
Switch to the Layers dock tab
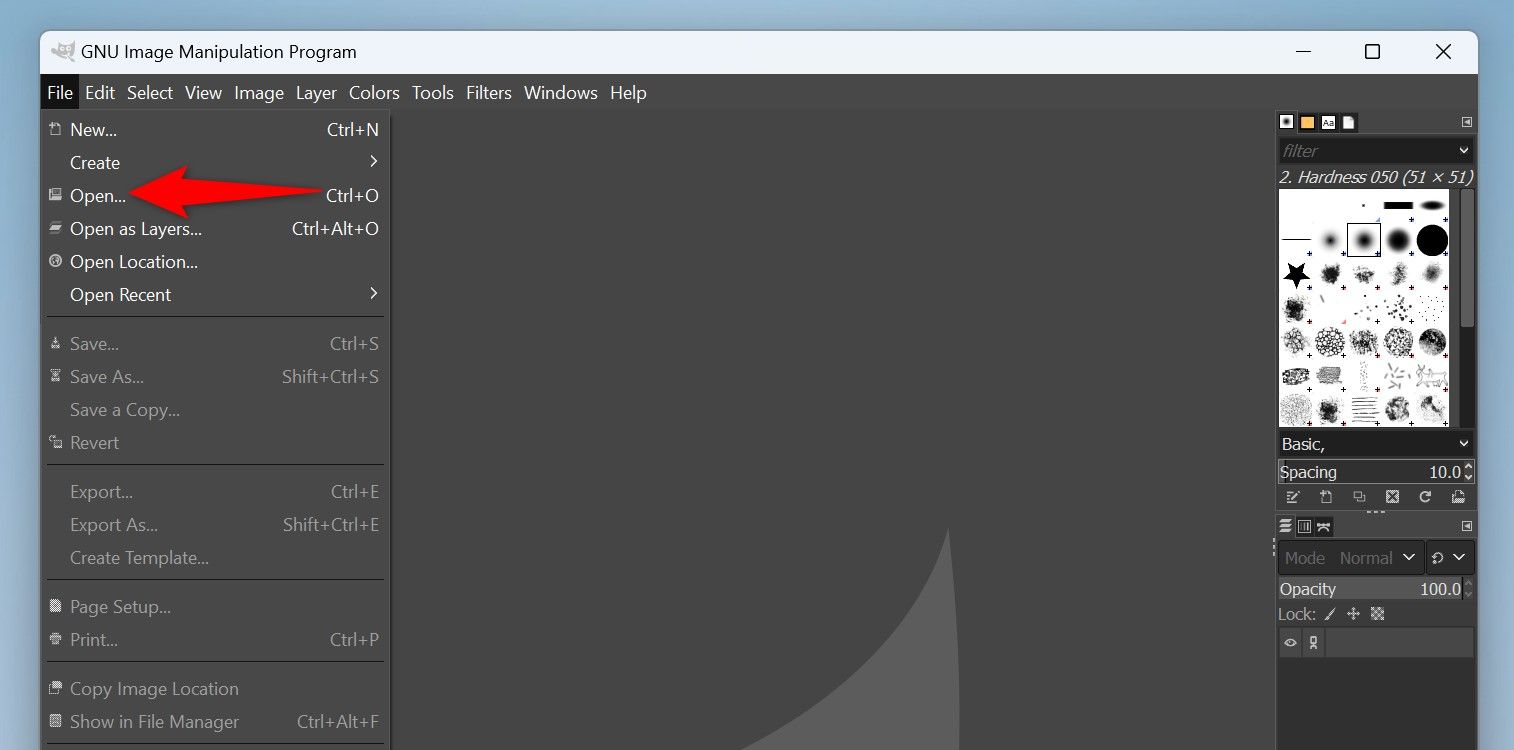[x=1286, y=526]
